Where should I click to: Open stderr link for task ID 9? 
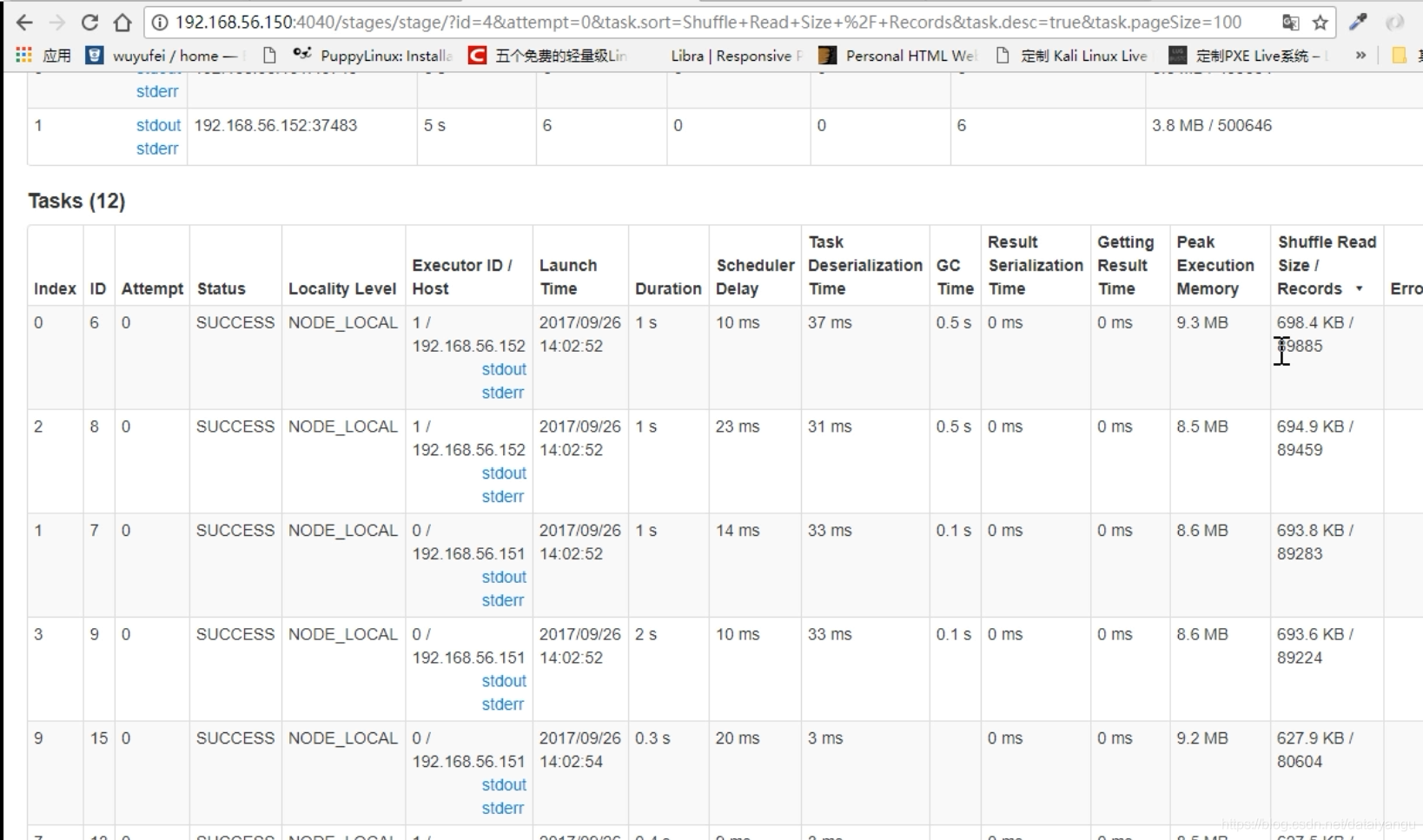pos(503,704)
